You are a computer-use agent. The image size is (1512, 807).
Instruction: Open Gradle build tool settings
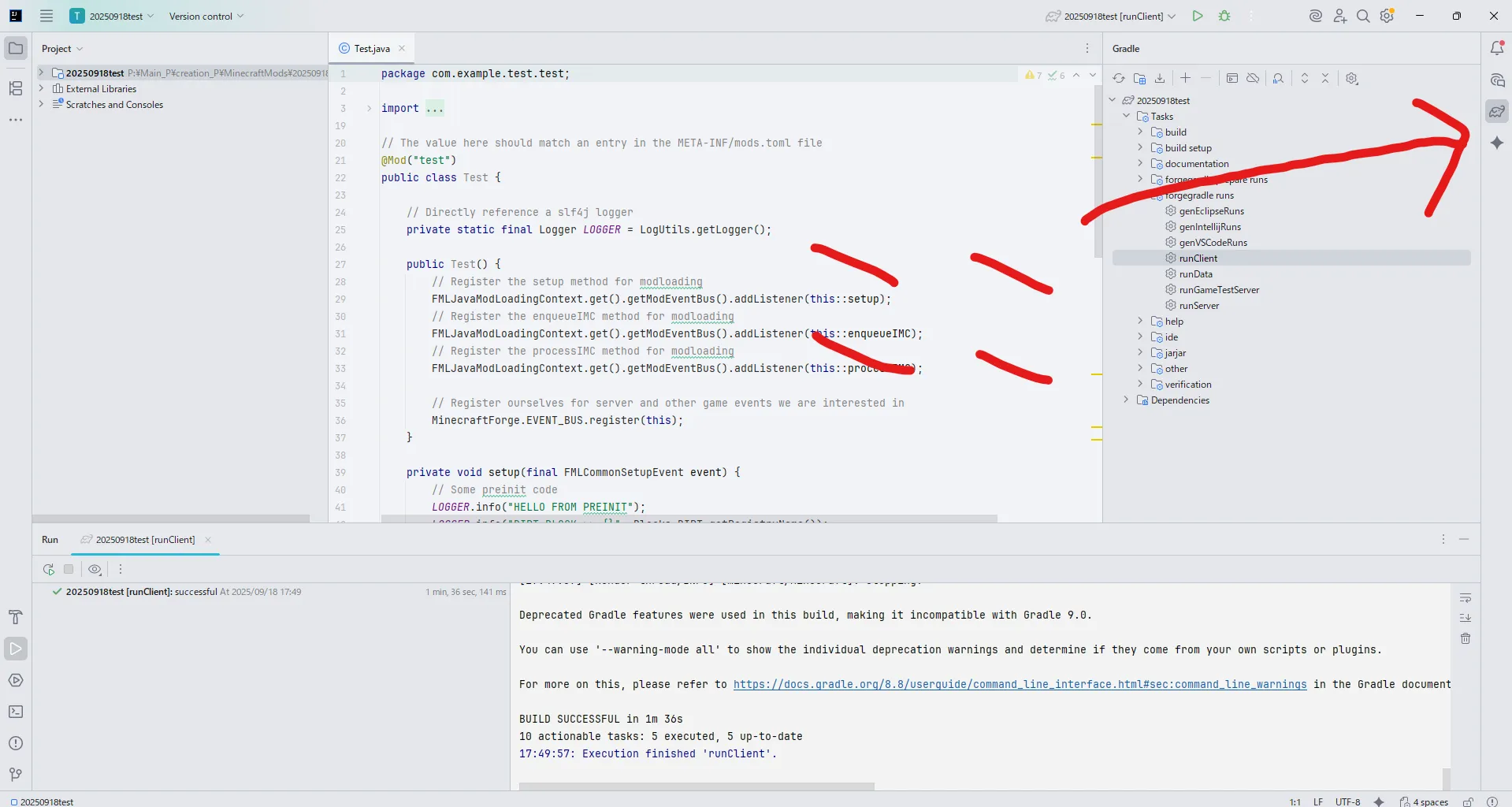click(1352, 78)
